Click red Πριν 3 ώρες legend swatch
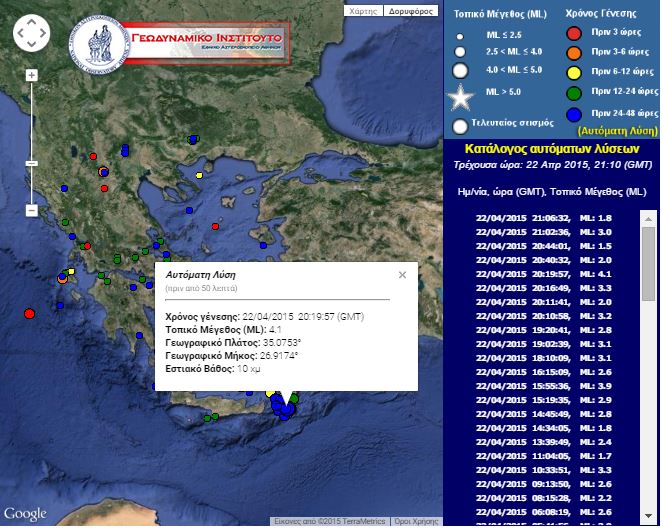Image resolution: width=662 pixels, height=528 pixels. pyautogui.click(x=574, y=33)
